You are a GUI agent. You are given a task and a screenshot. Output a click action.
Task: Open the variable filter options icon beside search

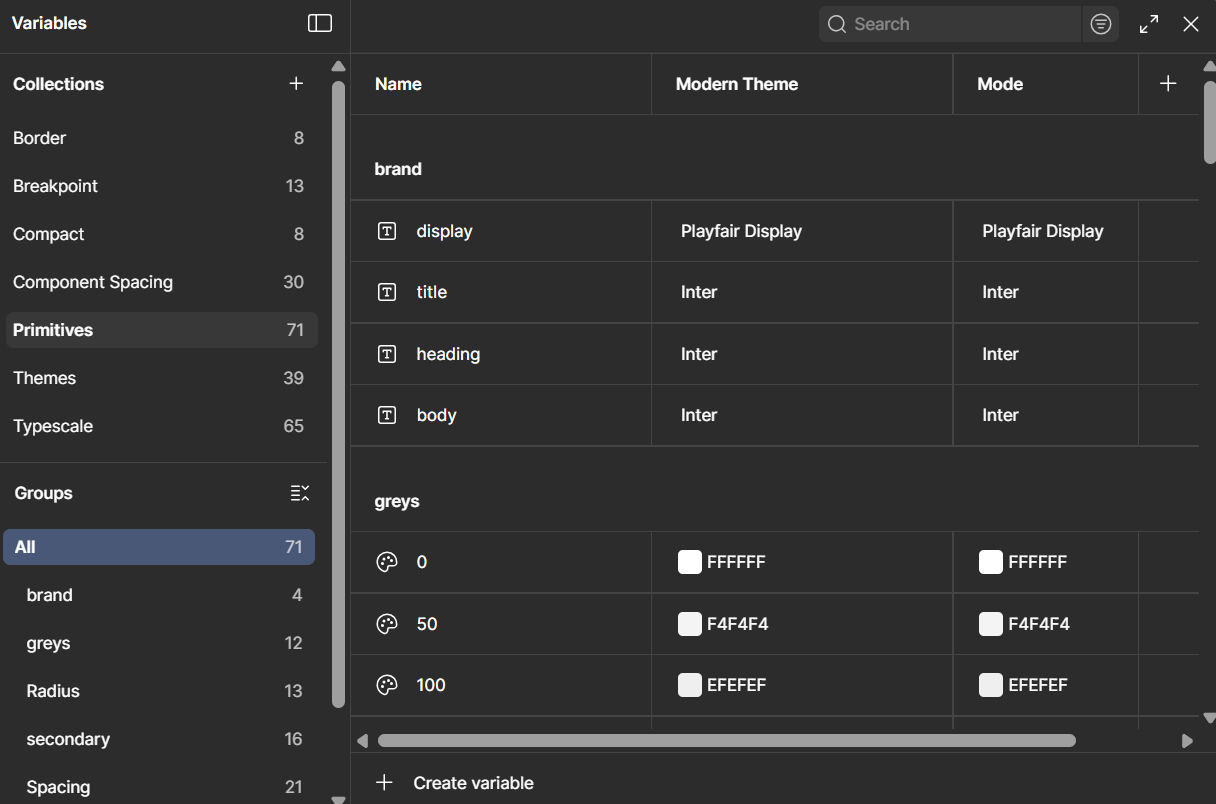[1101, 23]
